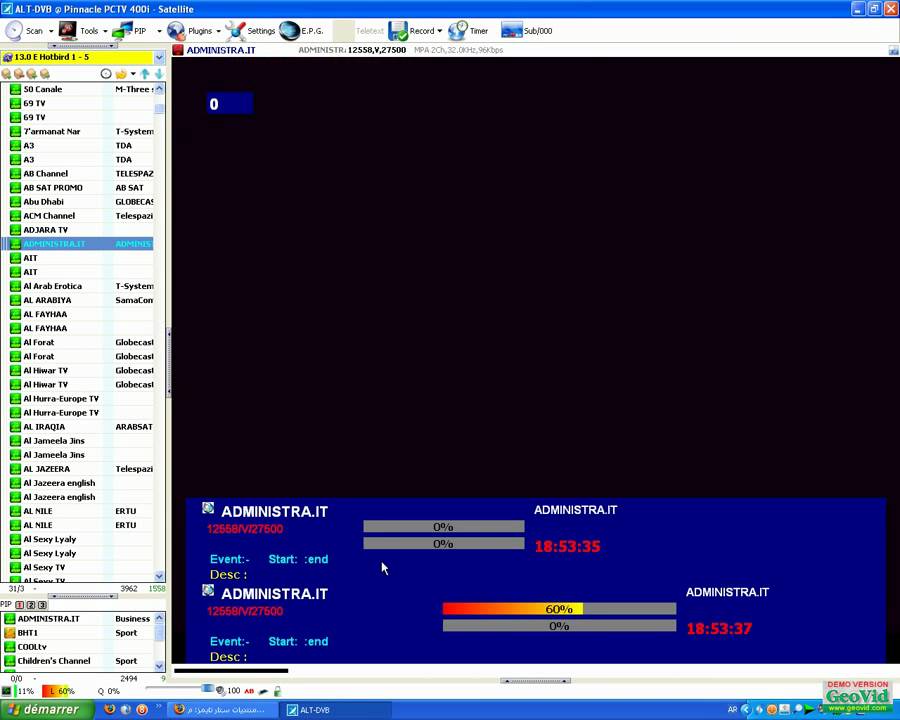
Task: Switch to PIP slot 1
Action: click(20, 605)
